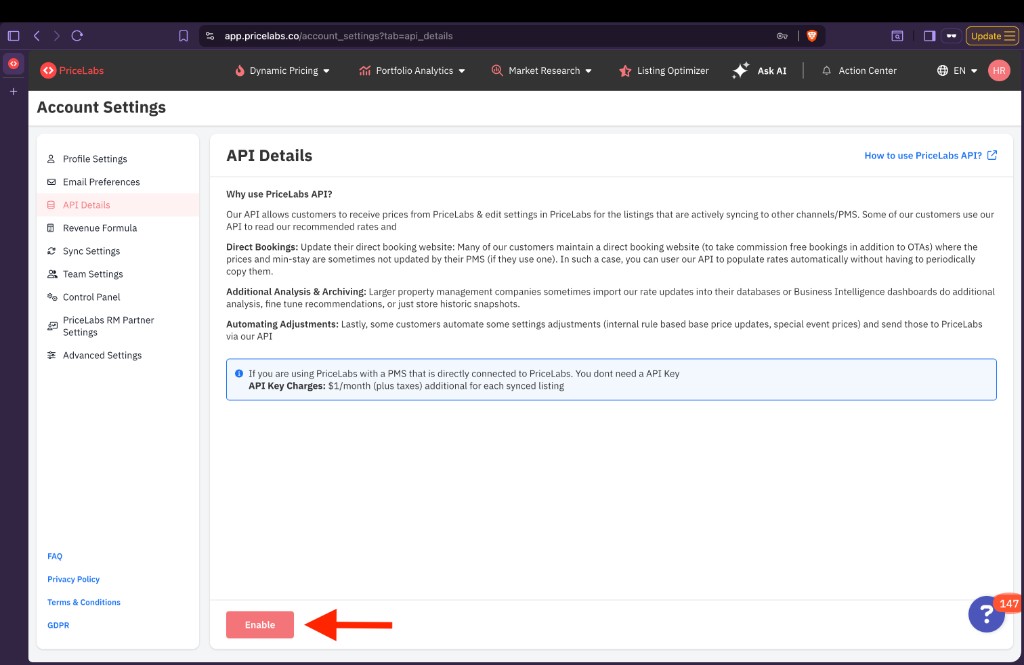Click the 'Why use PriceLabs API?' heading
This screenshot has width=1024, height=665.
click(279, 194)
